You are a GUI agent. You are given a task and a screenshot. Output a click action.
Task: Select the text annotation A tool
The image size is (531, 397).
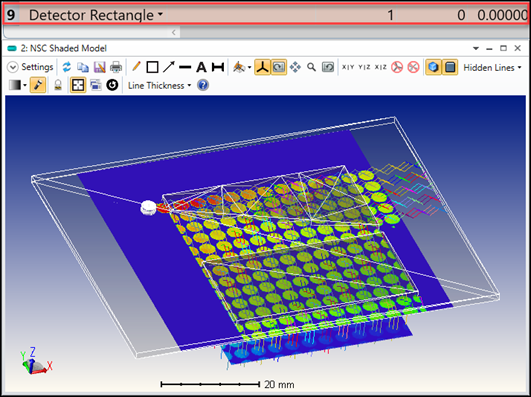point(201,67)
